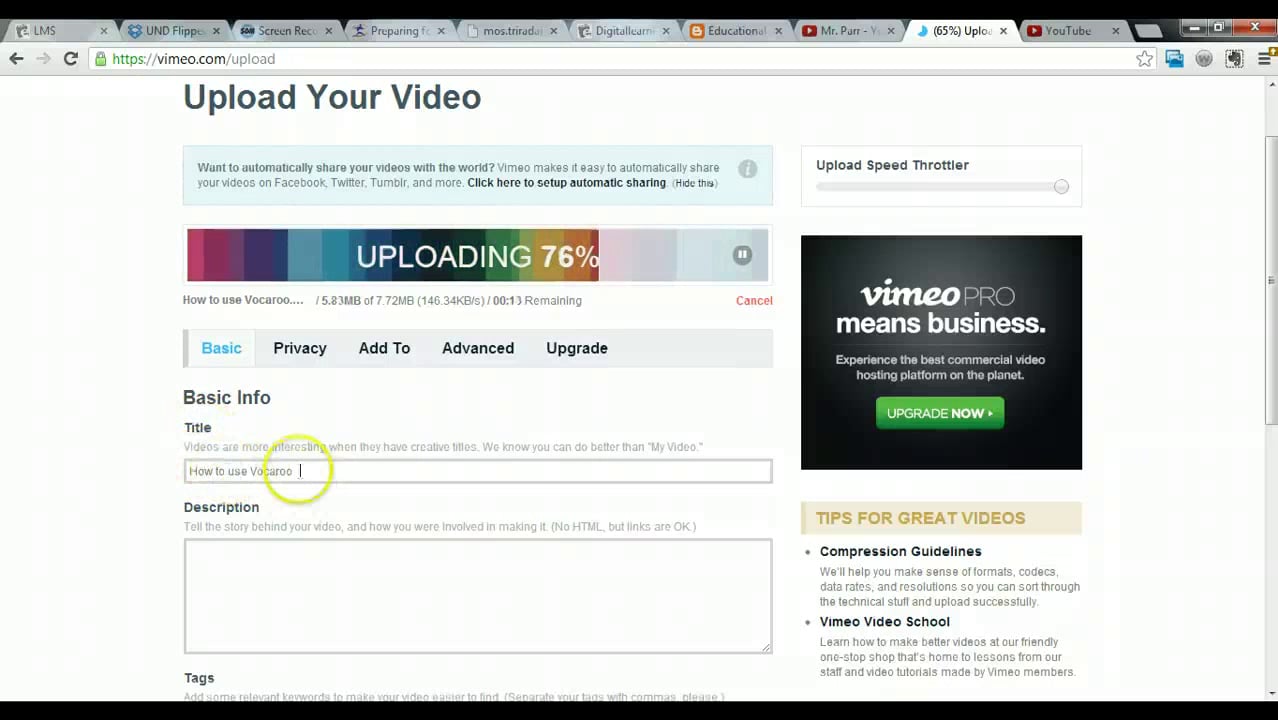
Task: Go to the Upgrade tab
Action: 577,348
